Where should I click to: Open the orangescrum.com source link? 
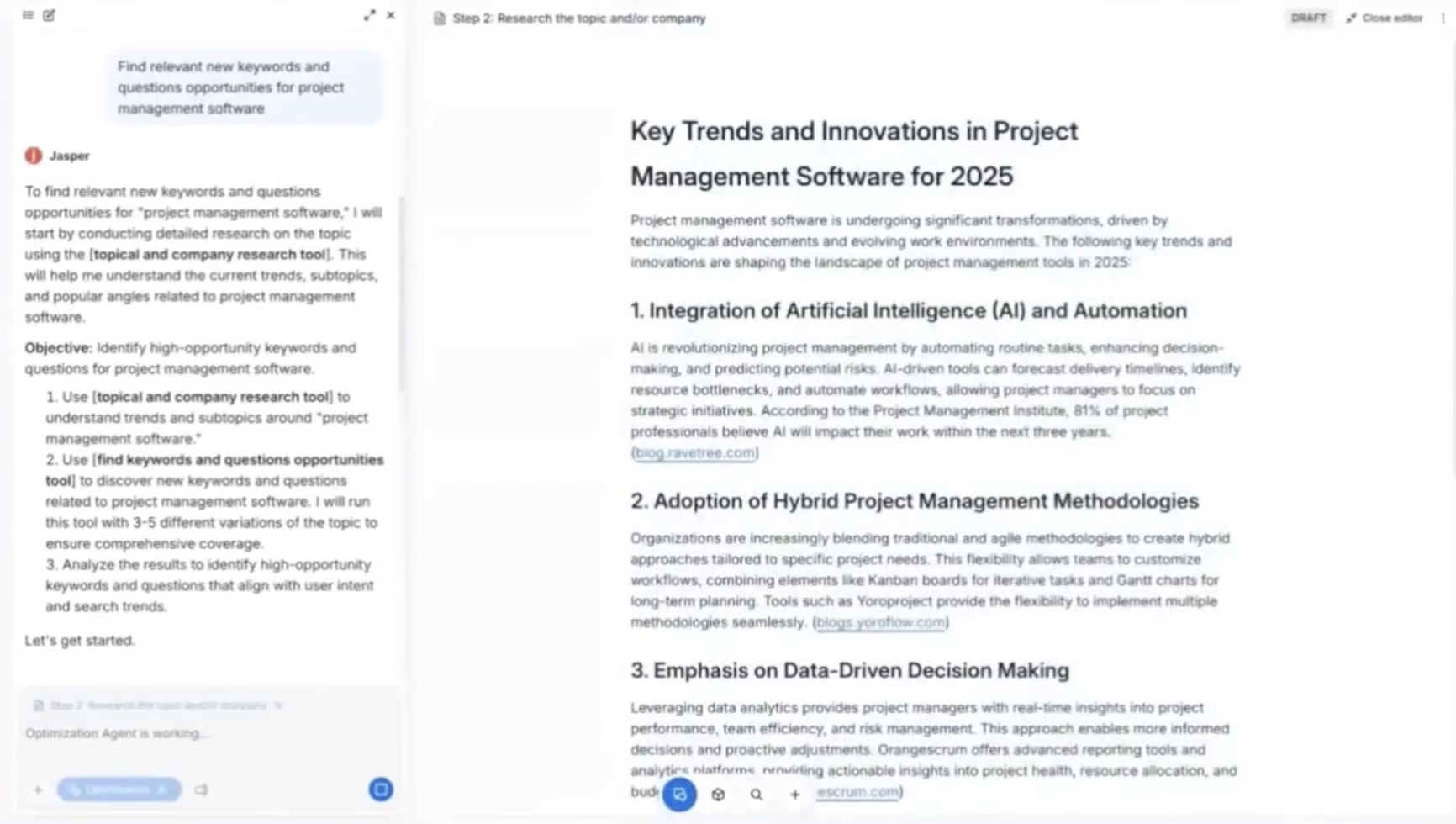(857, 791)
